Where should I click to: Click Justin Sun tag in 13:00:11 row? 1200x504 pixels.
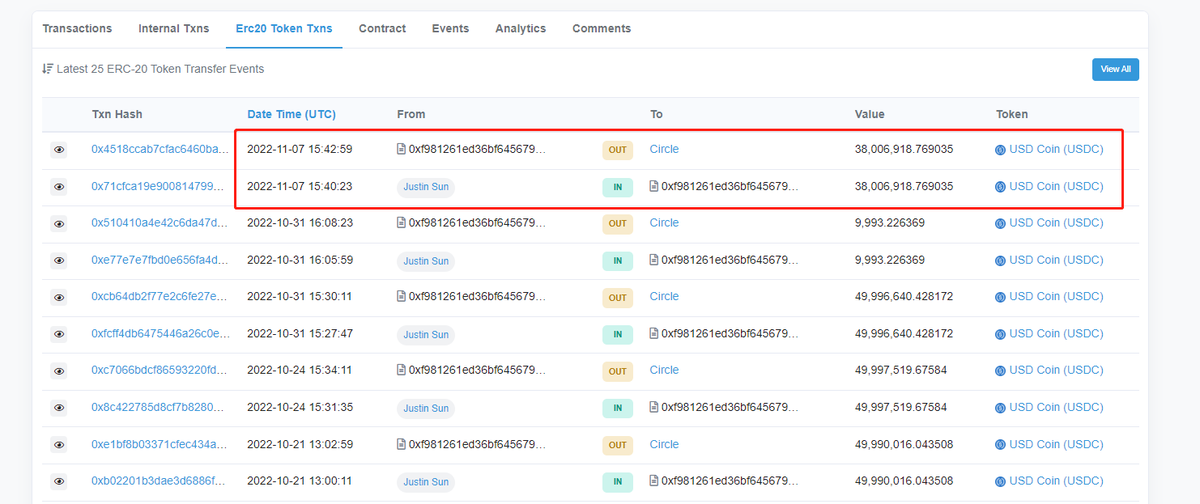426,481
